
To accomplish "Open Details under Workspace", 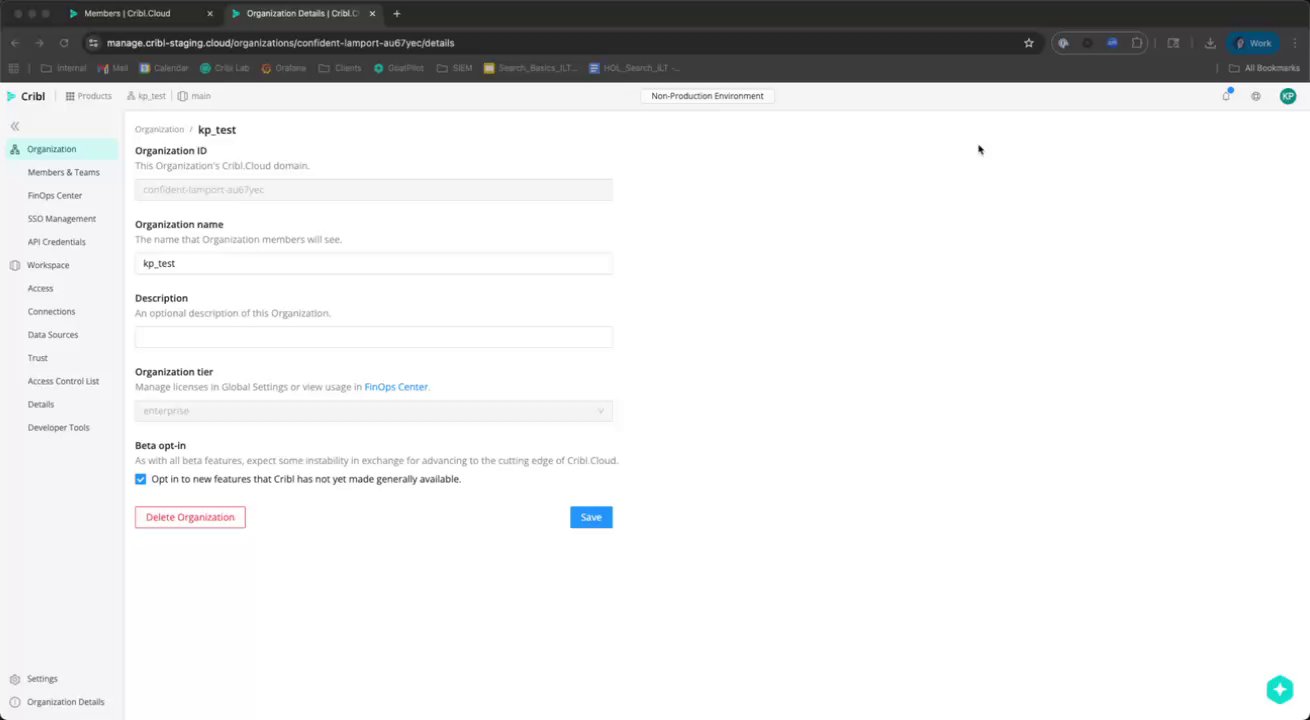I will 41,405.
